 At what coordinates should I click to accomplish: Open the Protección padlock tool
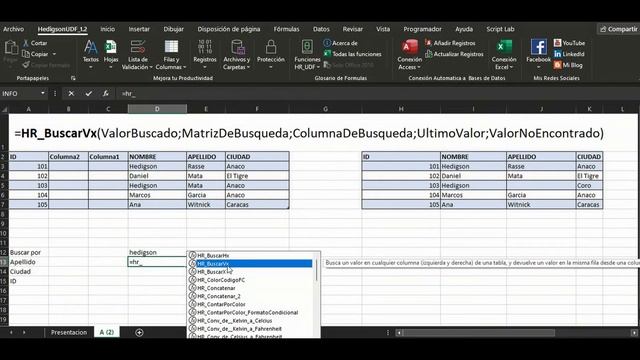(271, 55)
